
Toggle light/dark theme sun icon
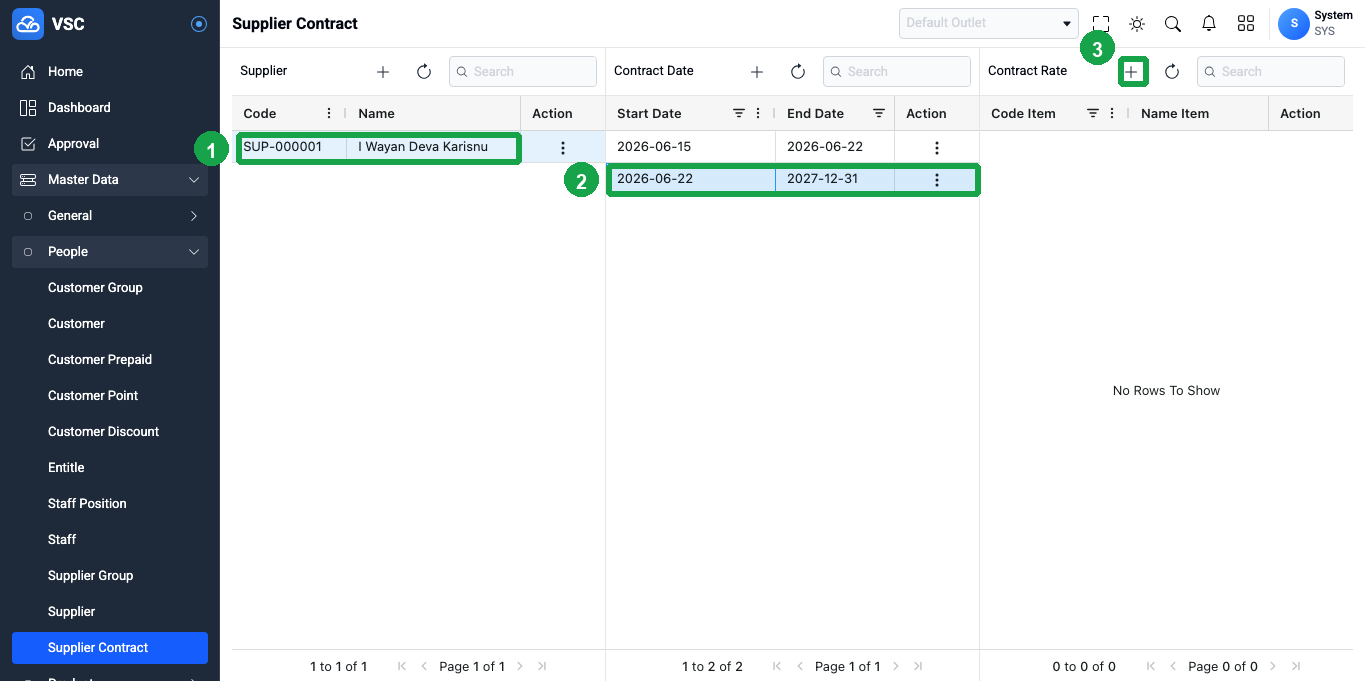pyautogui.click(x=1137, y=23)
